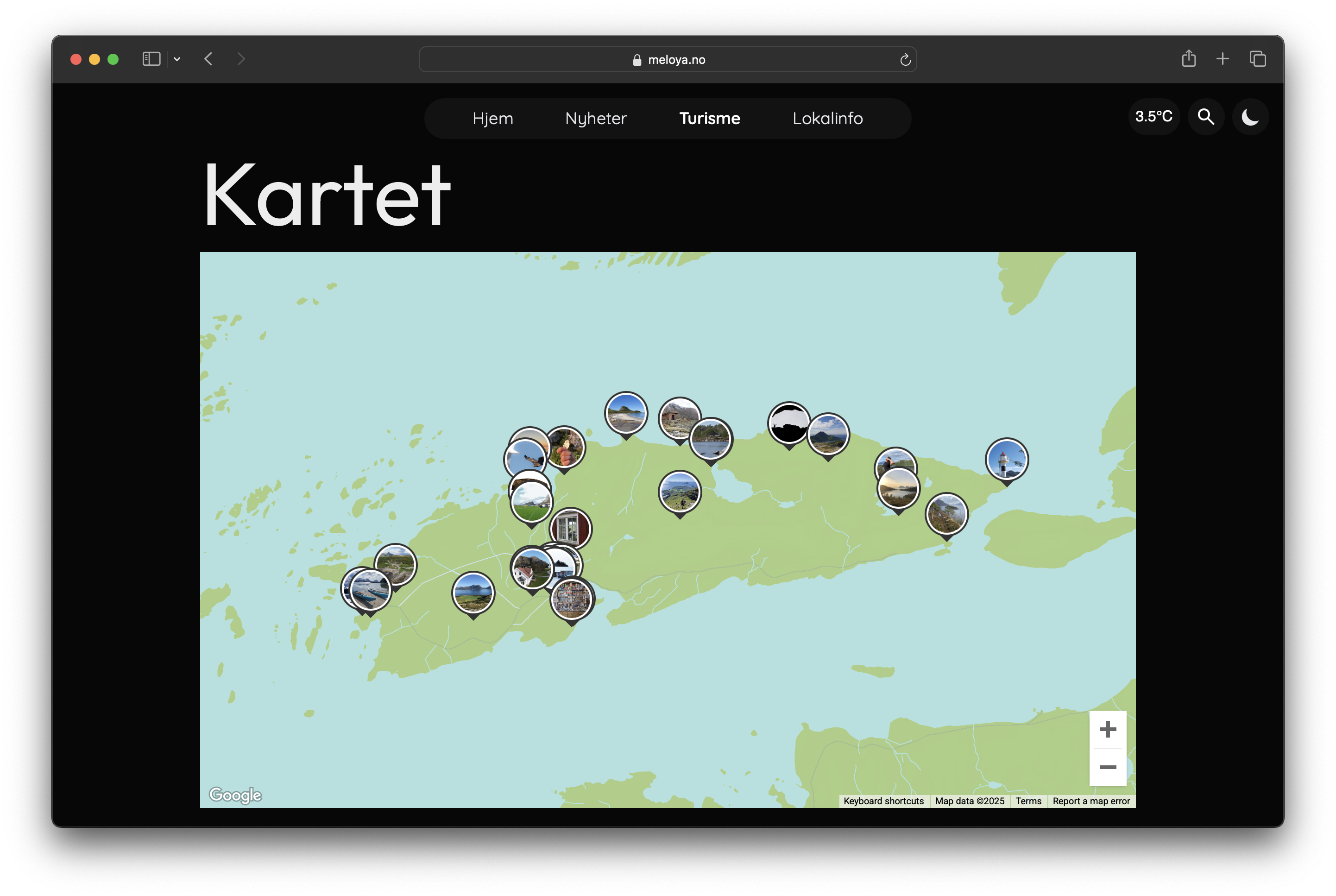Viewport: 1336px width, 896px height.
Task: Open the green field farm photo marker
Action: pyautogui.click(x=531, y=503)
